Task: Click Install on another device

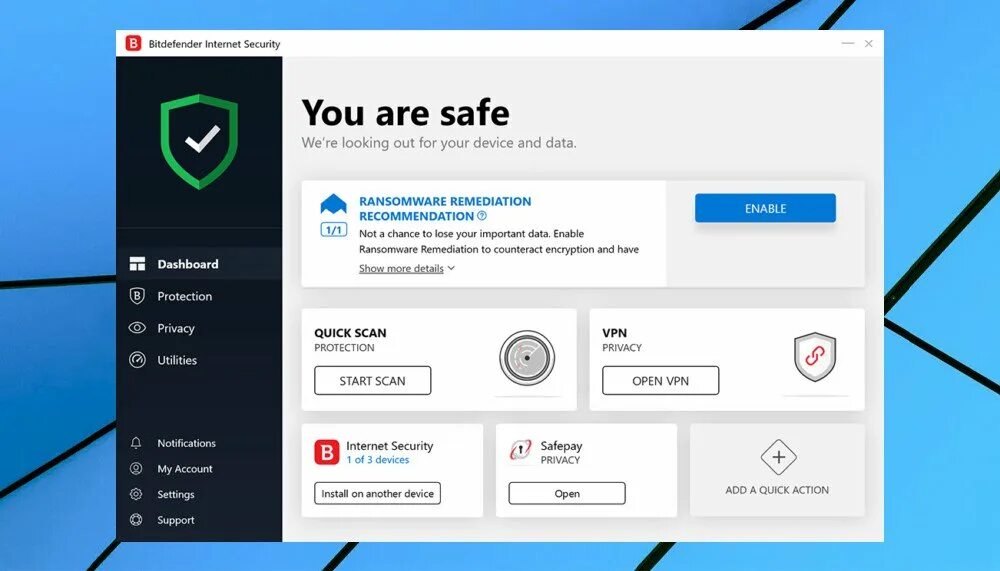Action: (377, 493)
